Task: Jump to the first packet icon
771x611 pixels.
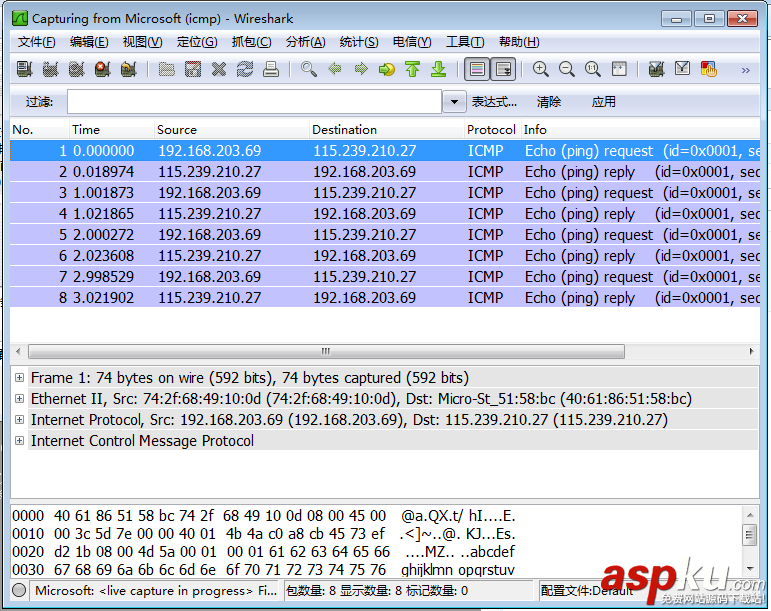Action: coord(413,69)
